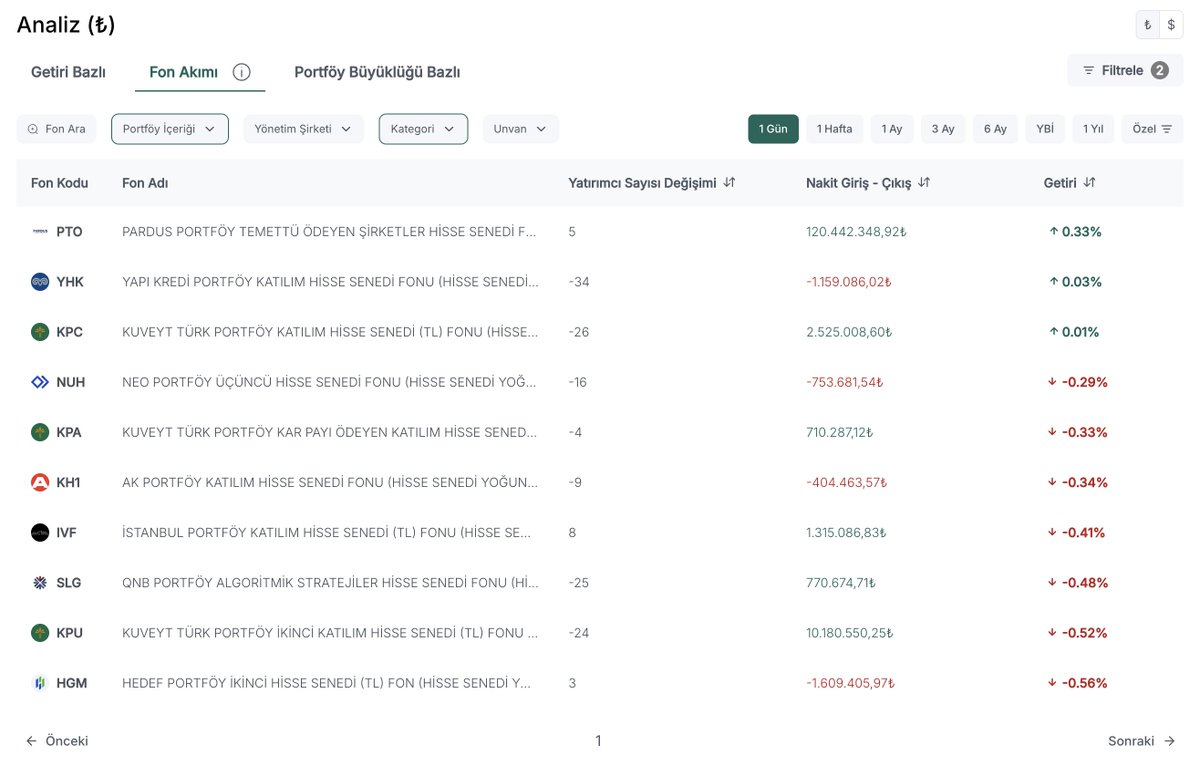Open the HGM fund code link

(x=72, y=683)
